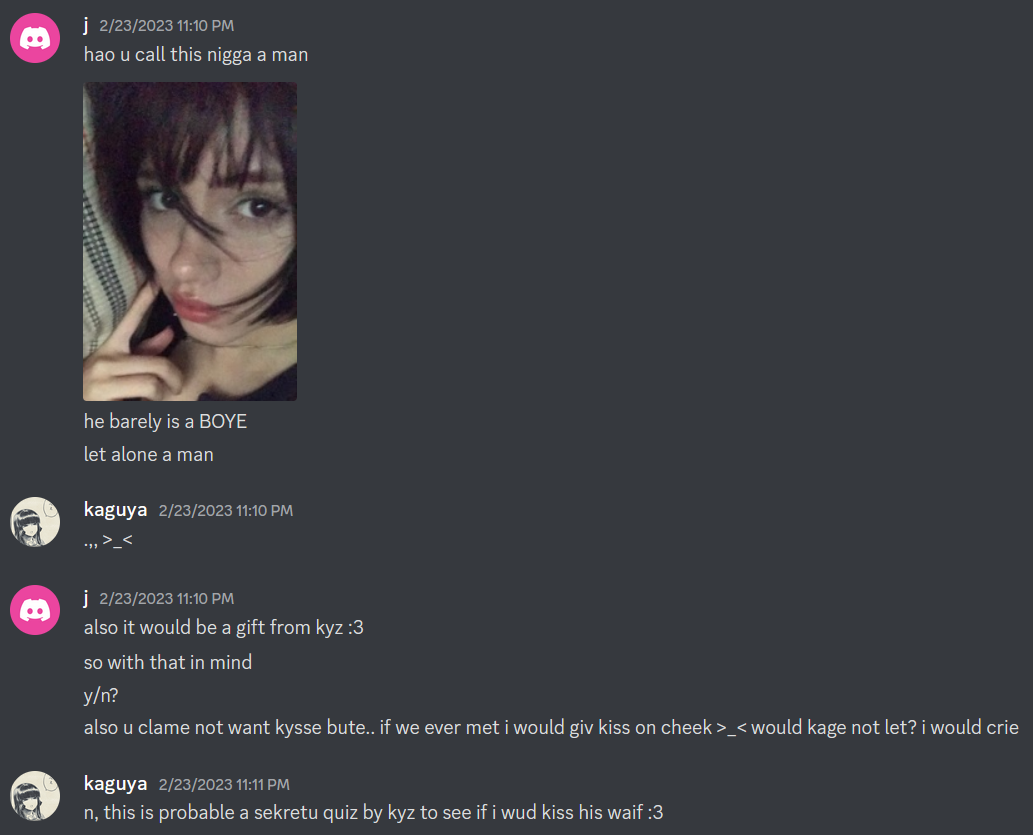Click kaguya's avatar beside the 'sekretu quiz' message

click(35, 796)
